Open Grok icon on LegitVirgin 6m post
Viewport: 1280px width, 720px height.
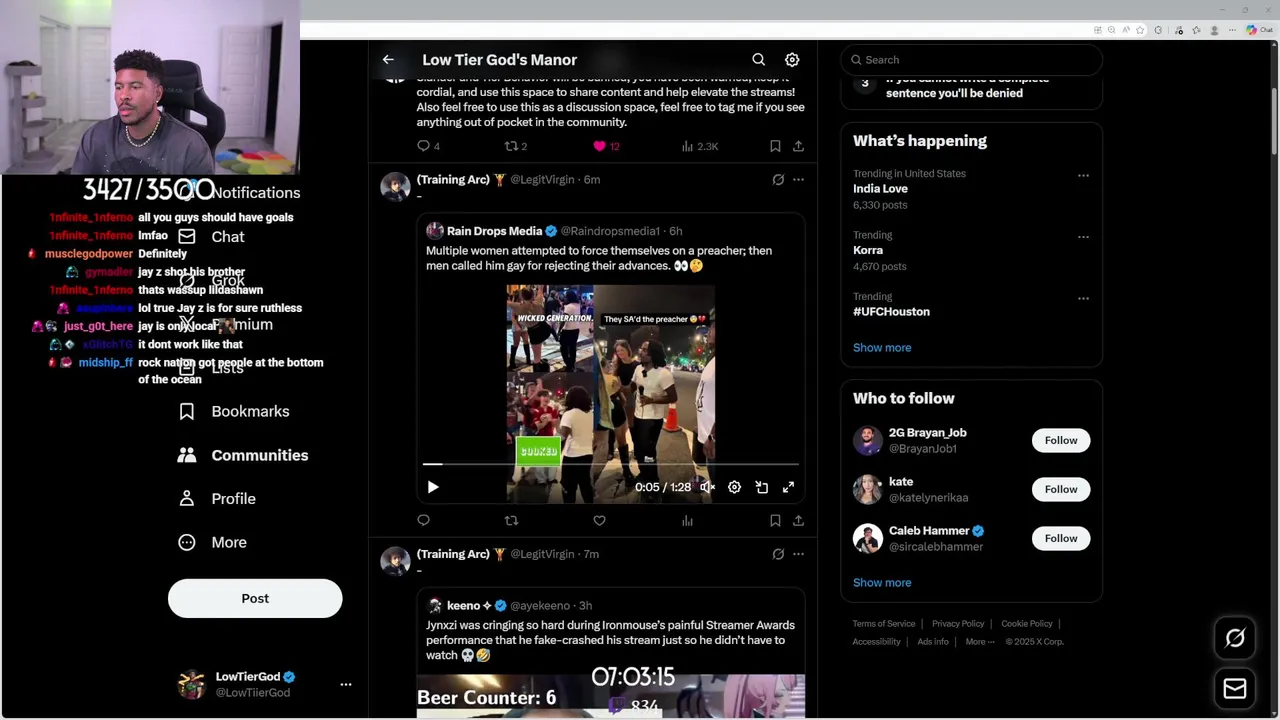[778, 180]
